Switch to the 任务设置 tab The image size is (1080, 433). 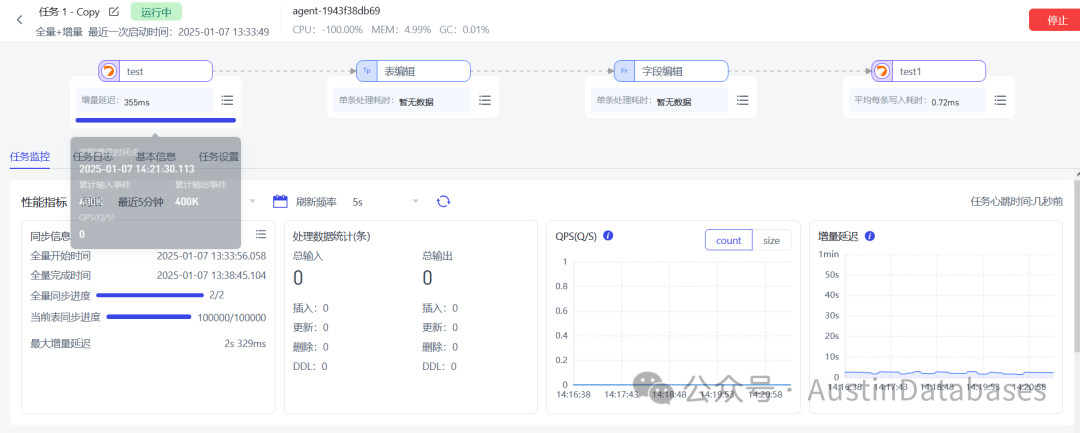[219, 156]
